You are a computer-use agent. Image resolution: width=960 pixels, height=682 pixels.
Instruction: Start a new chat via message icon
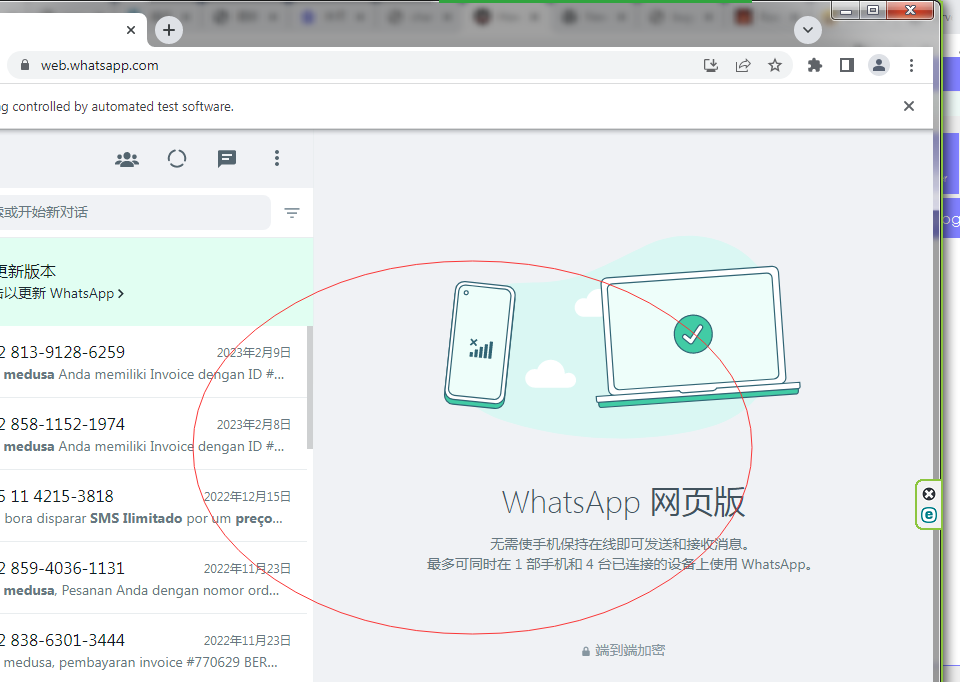tap(227, 159)
